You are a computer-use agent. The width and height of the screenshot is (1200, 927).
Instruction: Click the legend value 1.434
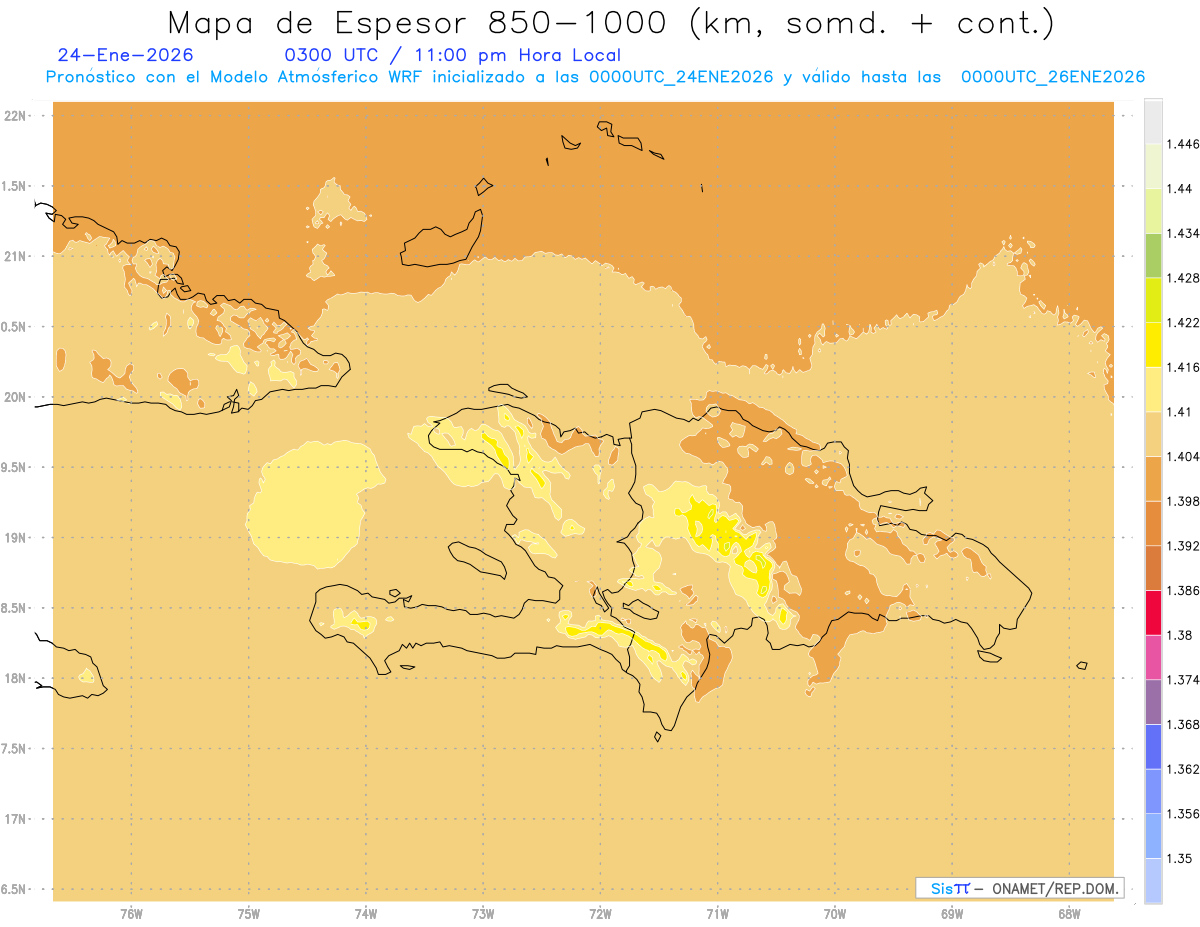tap(1183, 233)
